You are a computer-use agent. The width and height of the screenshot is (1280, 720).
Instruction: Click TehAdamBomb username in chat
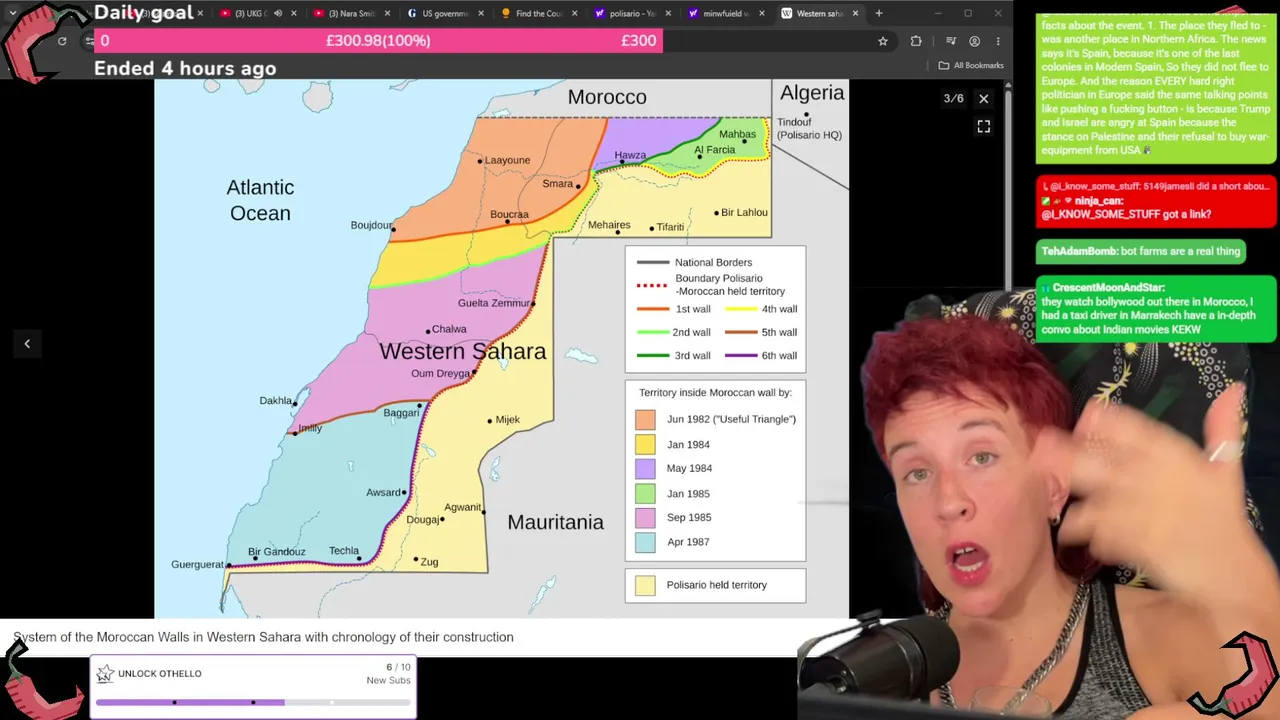pos(1079,251)
